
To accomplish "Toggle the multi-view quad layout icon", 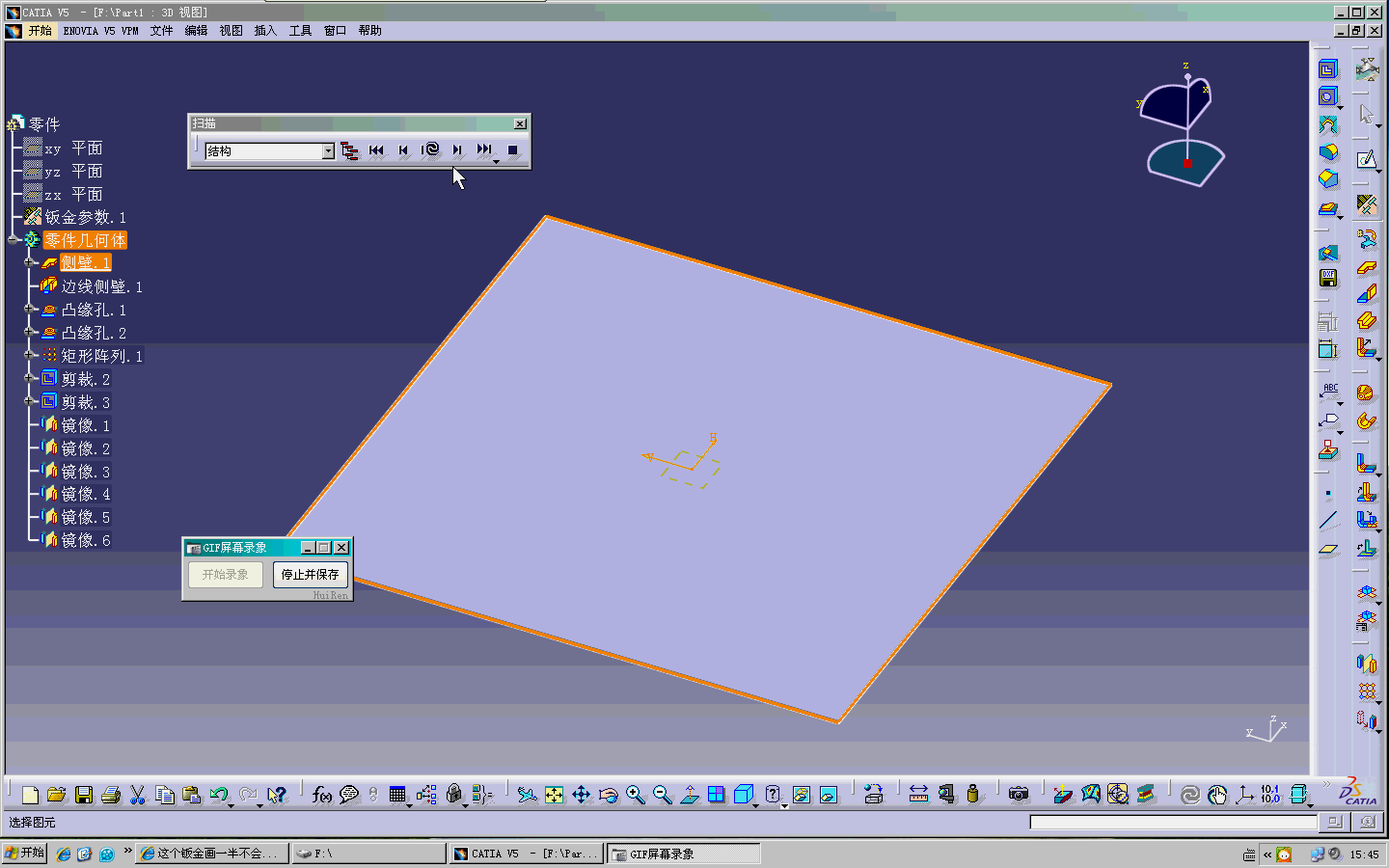I will (716, 795).
